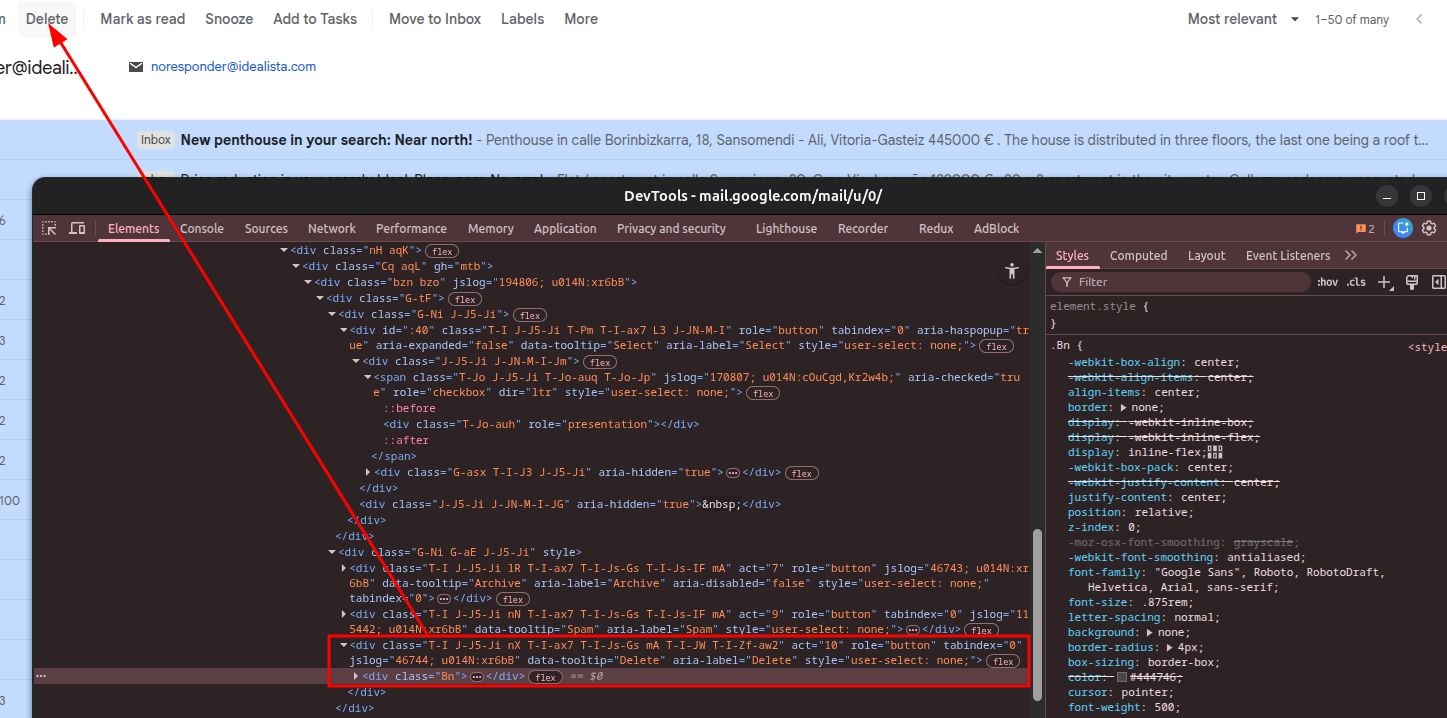Click the rendering emulations paintbrush icon
Image resolution: width=1447 pixels, height=718 pixels.
pos(1412,282)
